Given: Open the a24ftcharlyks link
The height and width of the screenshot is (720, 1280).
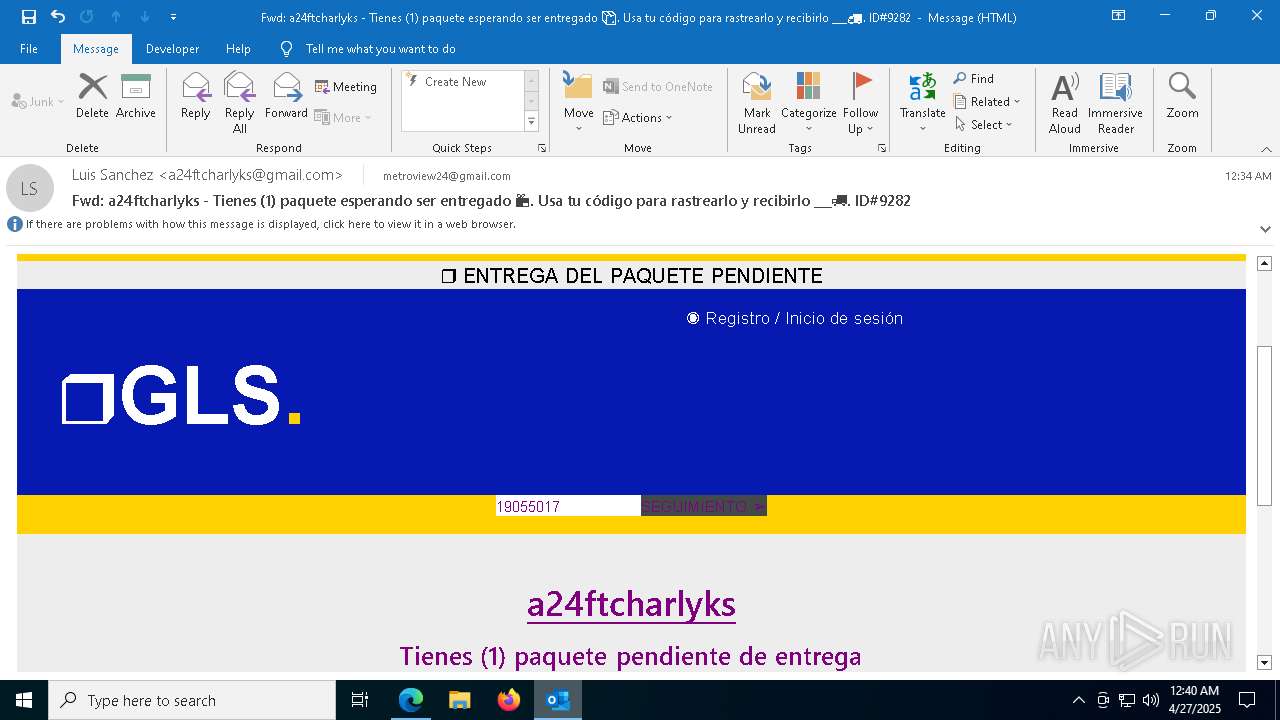Looking at the screenshot, I should tap(631, 604).
